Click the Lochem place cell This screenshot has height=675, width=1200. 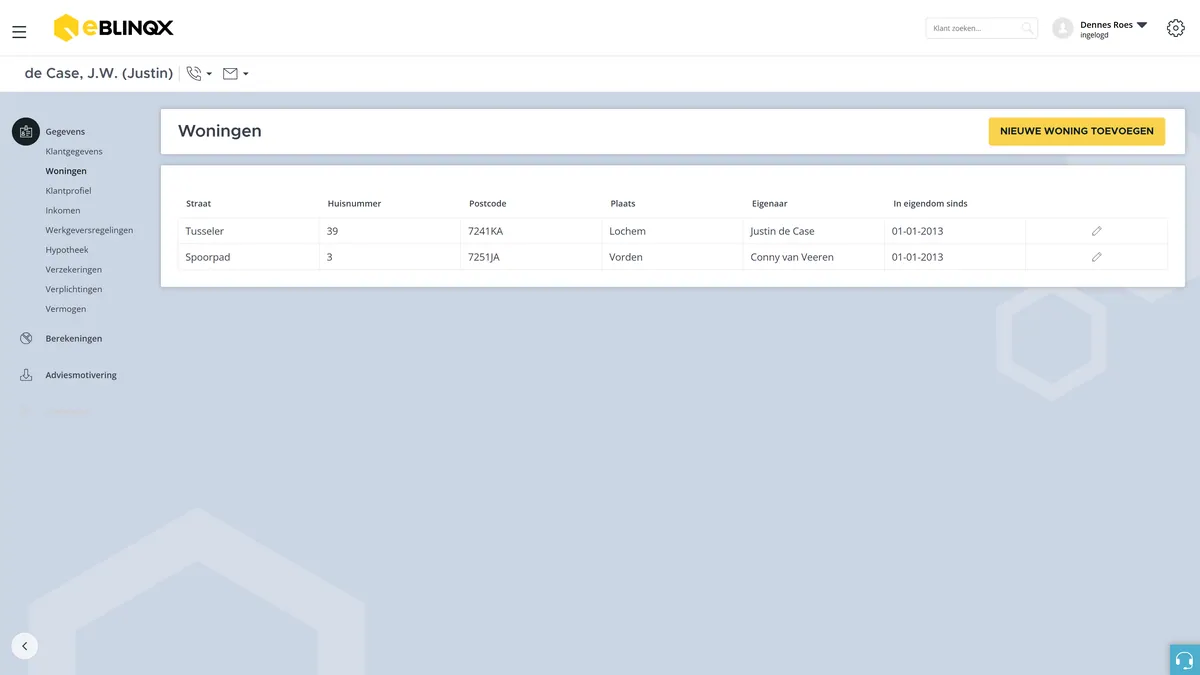[x=673, y=231]
